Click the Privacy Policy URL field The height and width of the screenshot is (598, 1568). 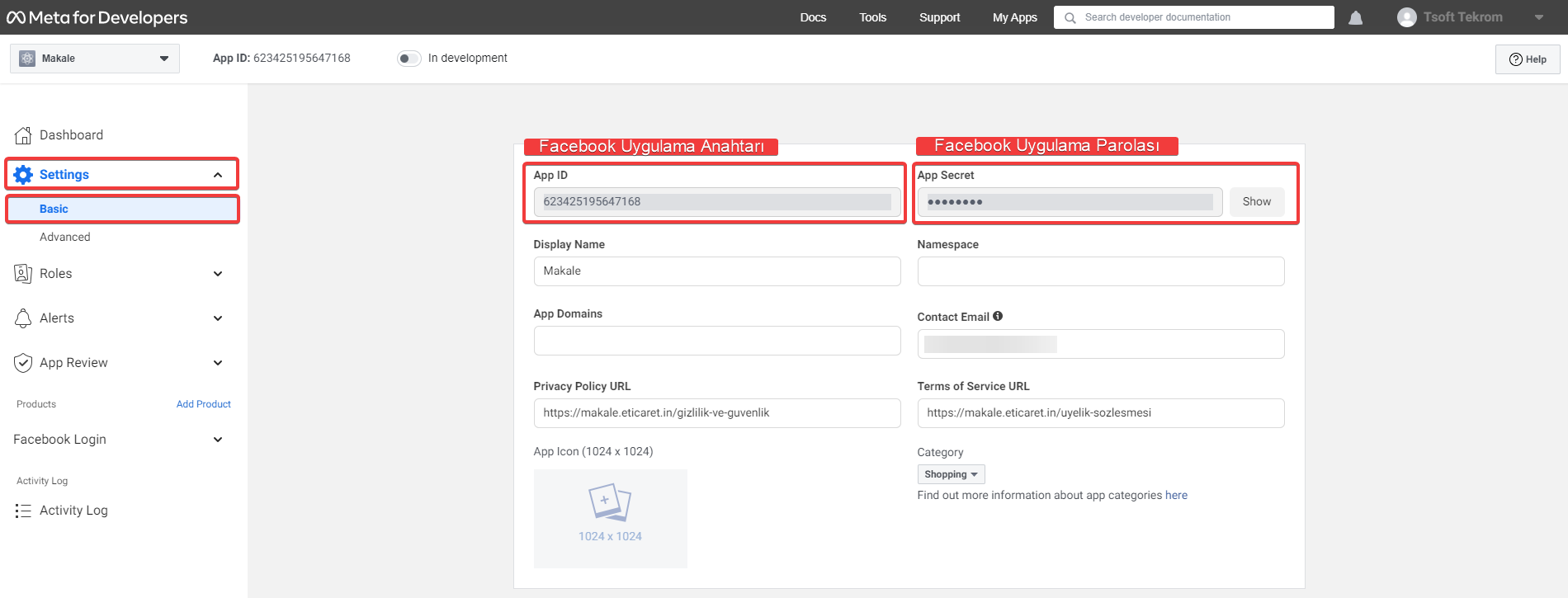tap(716, 413)
